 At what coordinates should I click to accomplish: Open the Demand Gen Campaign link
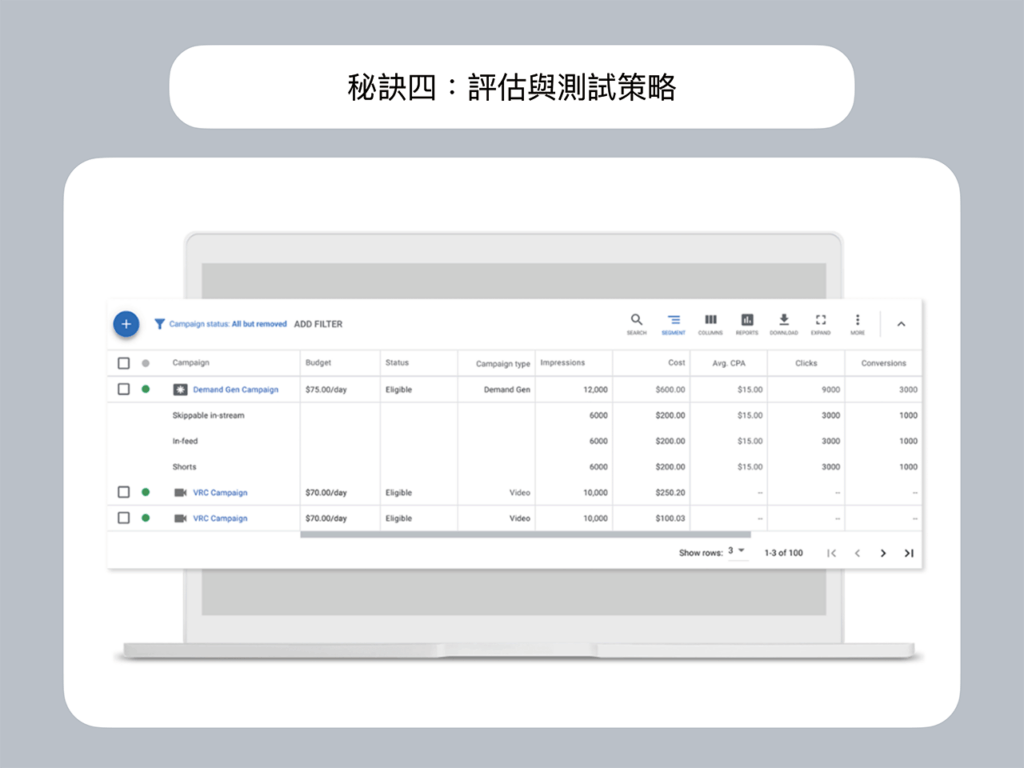point(235,390)
